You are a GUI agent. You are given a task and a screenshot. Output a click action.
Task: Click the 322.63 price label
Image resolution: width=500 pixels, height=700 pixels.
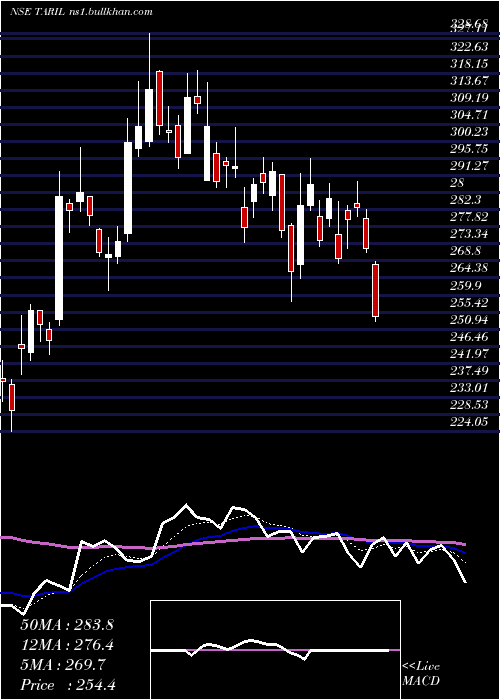(x=469, y=48)
